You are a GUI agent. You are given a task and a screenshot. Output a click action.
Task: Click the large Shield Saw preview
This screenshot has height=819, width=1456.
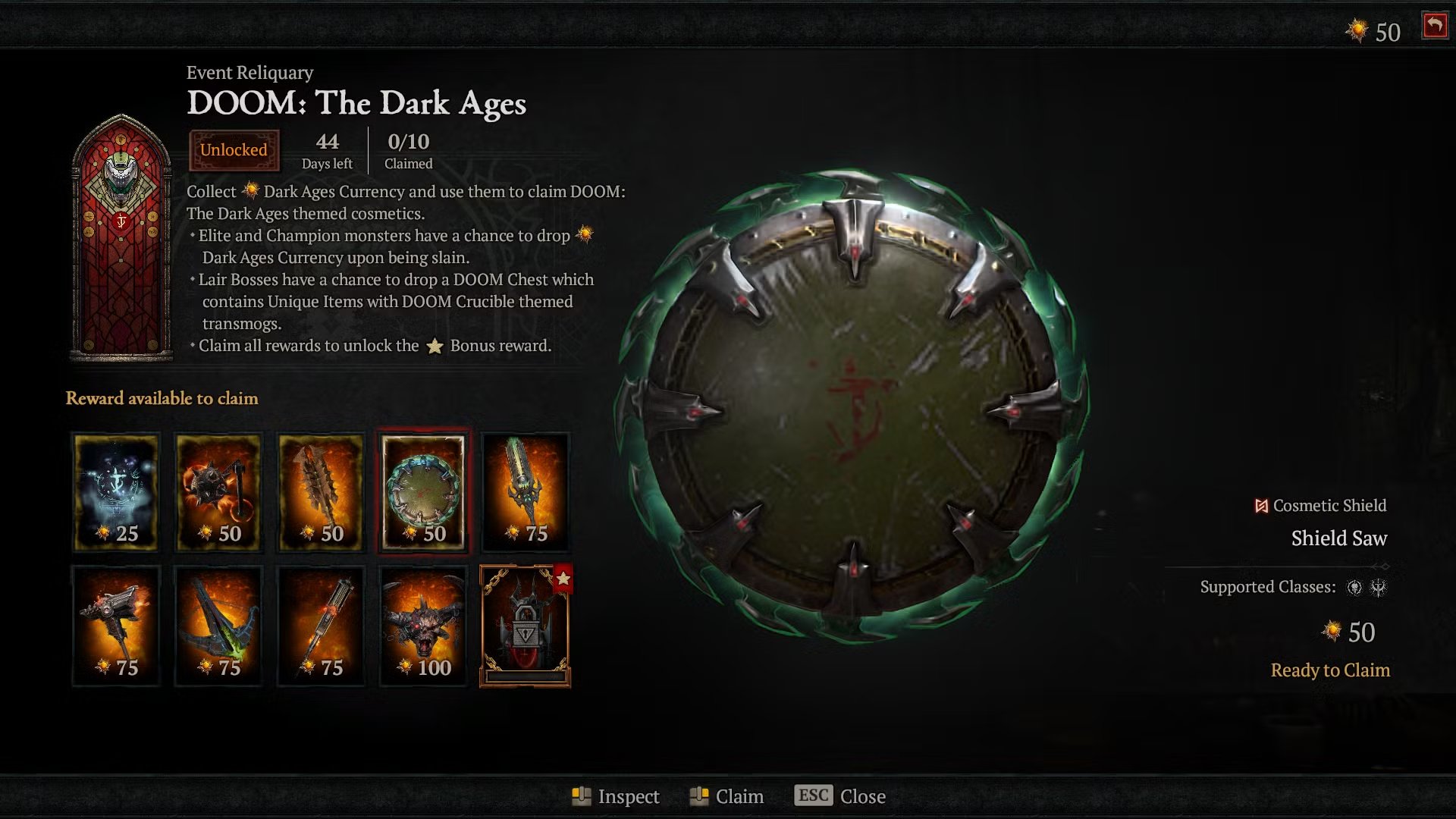[x=853, y=407]
